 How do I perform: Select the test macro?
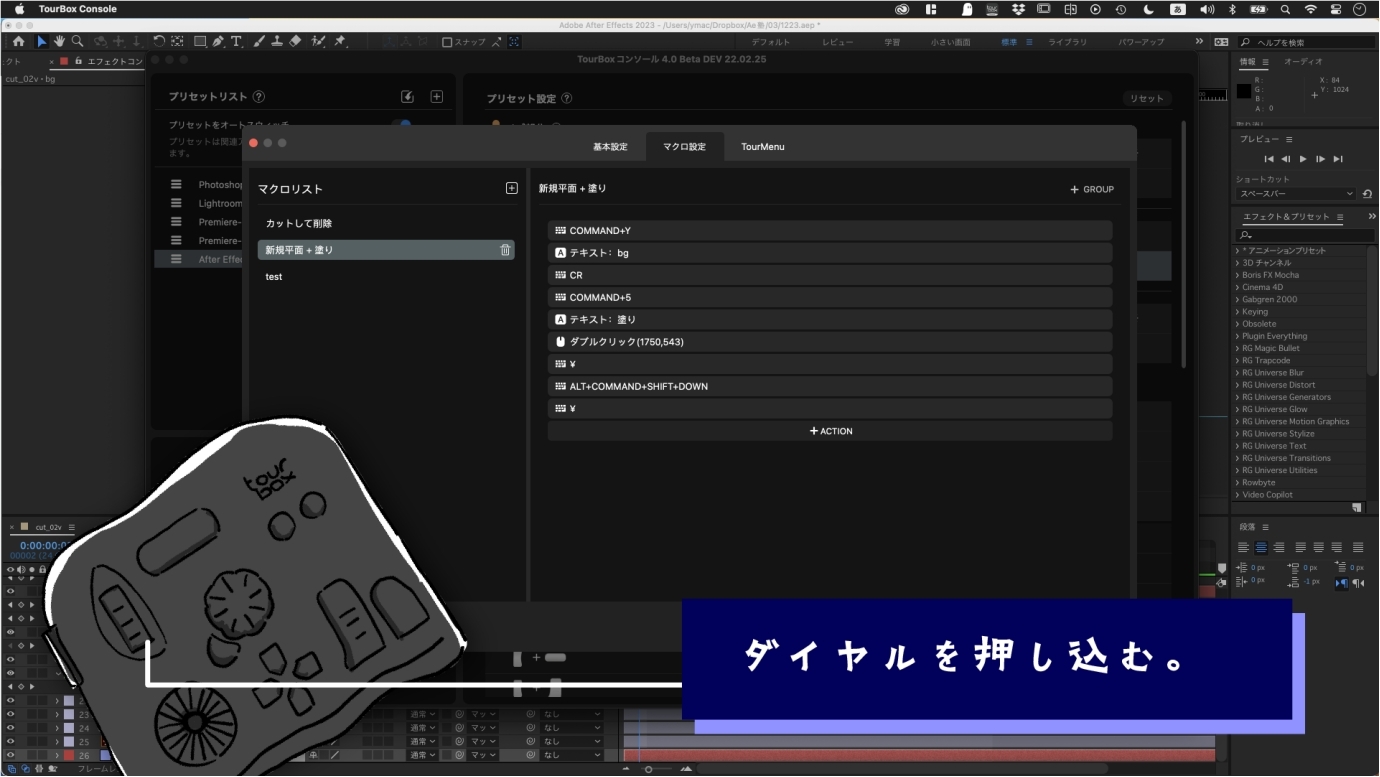[x=386, y=277]
